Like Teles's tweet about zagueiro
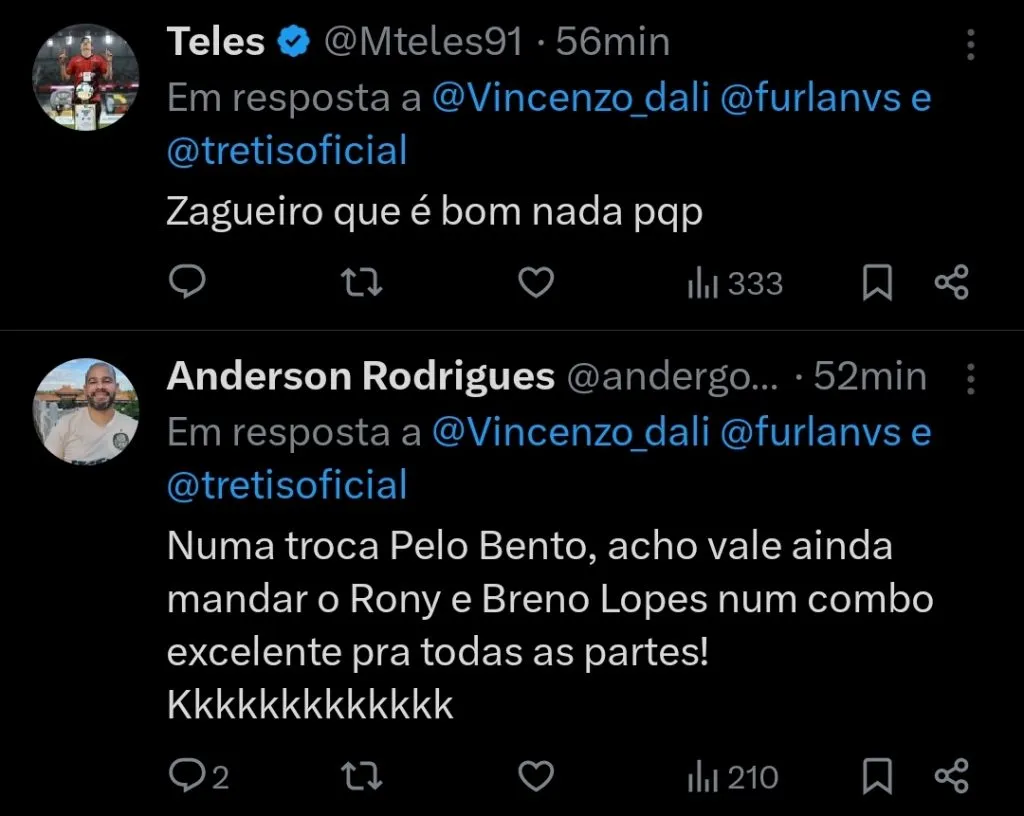Screen dimensions: 1024x816 536,282
